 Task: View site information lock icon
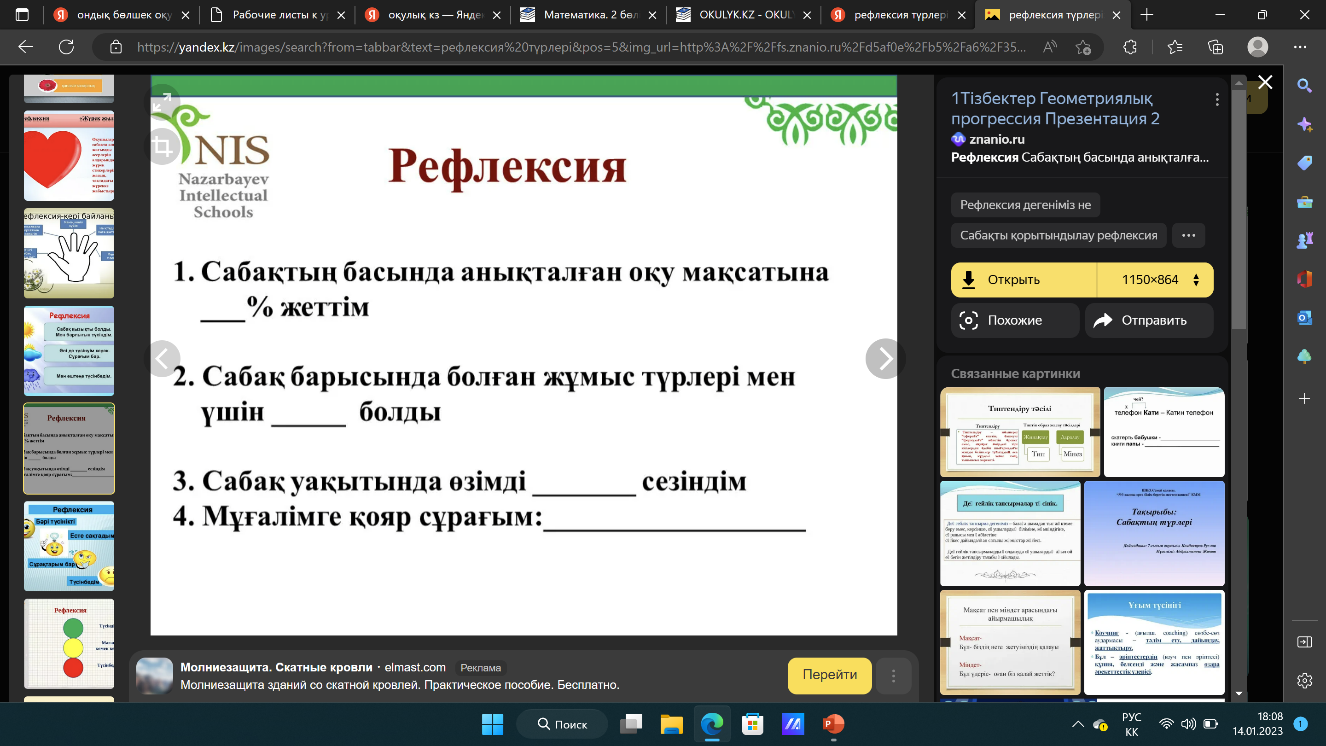pos(115,47)
